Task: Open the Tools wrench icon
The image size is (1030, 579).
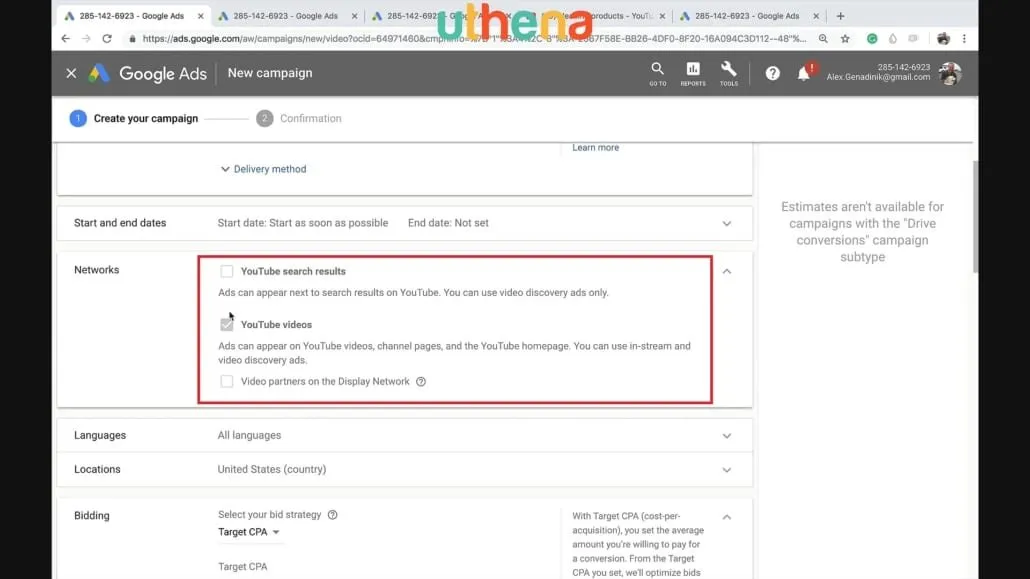Action: coord(728,73)
